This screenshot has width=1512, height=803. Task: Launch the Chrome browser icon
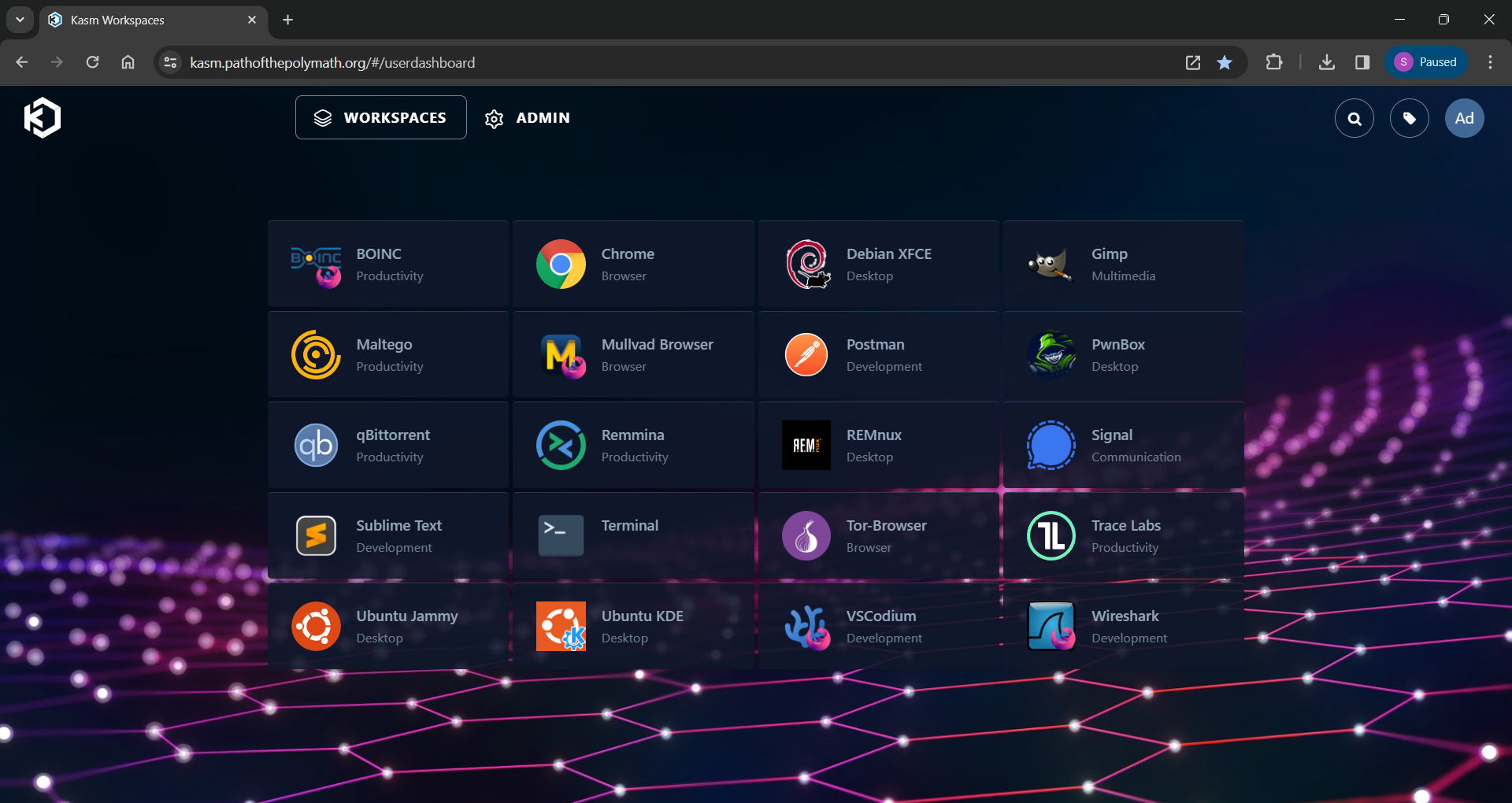coord(561,265)
